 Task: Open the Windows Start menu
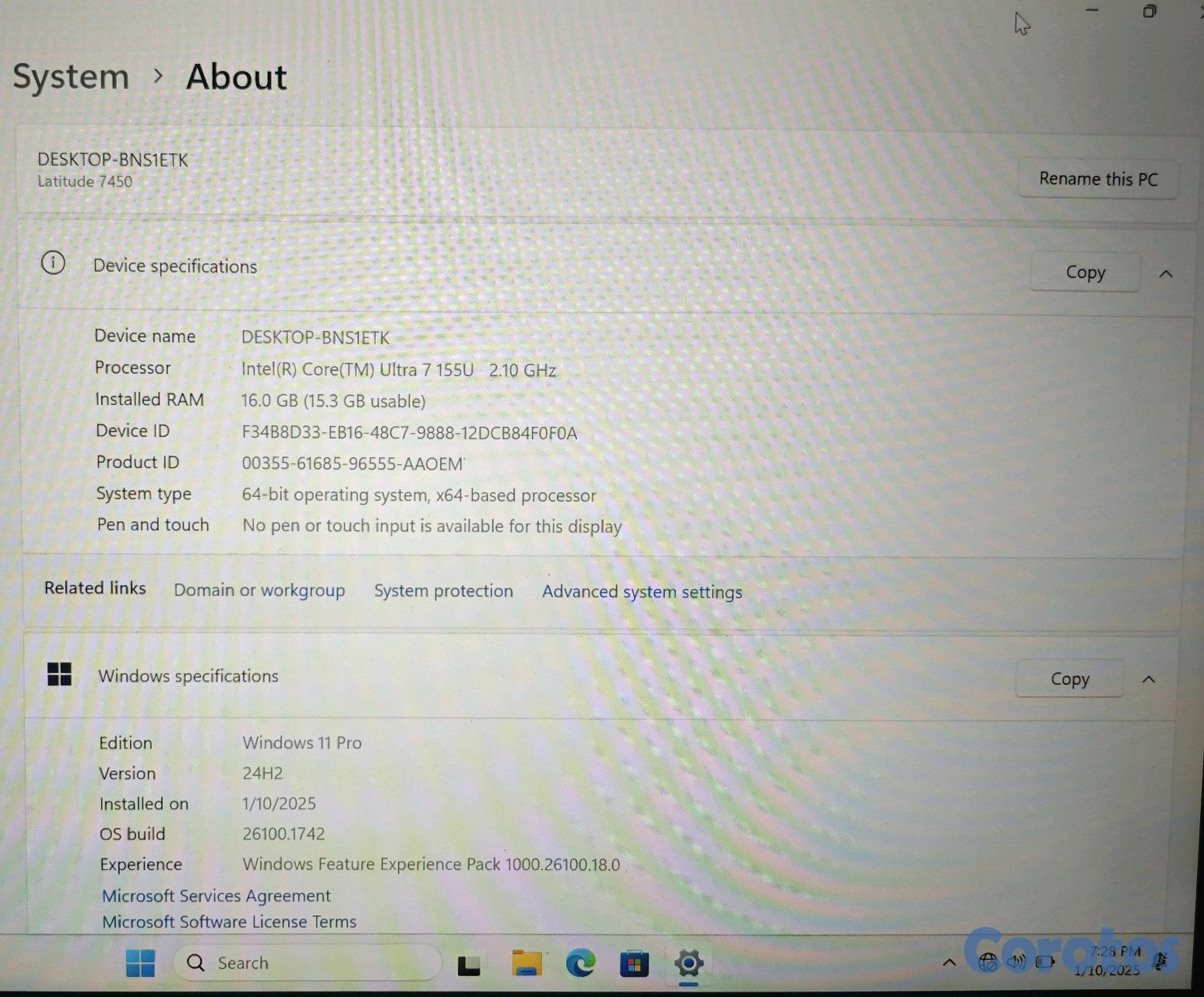coord(140,964)
